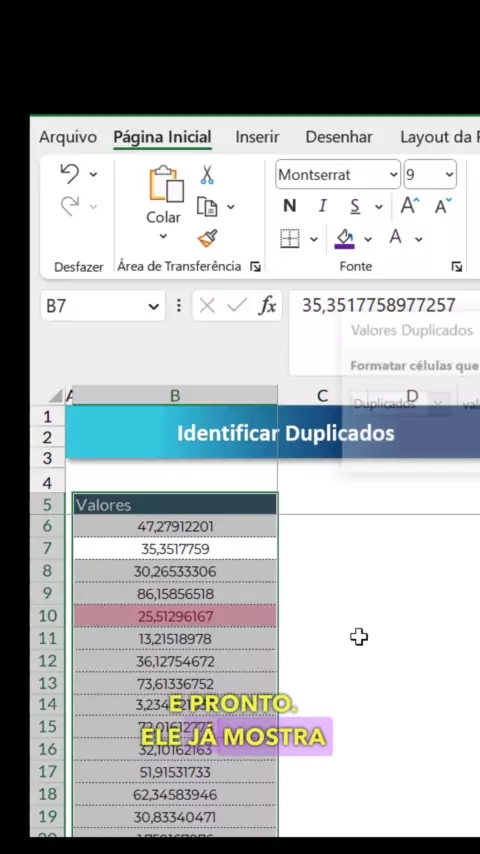Open the font size dropdown showing 9
The height and width of the screenshot is (854, 480).
click(x=430, y=174)
